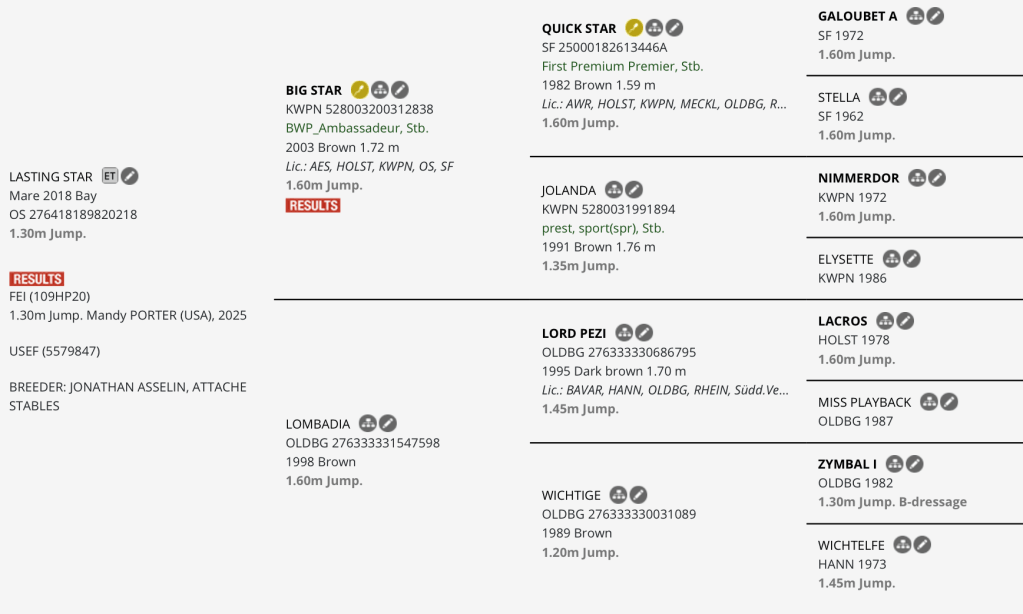Open the red Results button under Lasting Star

pos(37,279)
